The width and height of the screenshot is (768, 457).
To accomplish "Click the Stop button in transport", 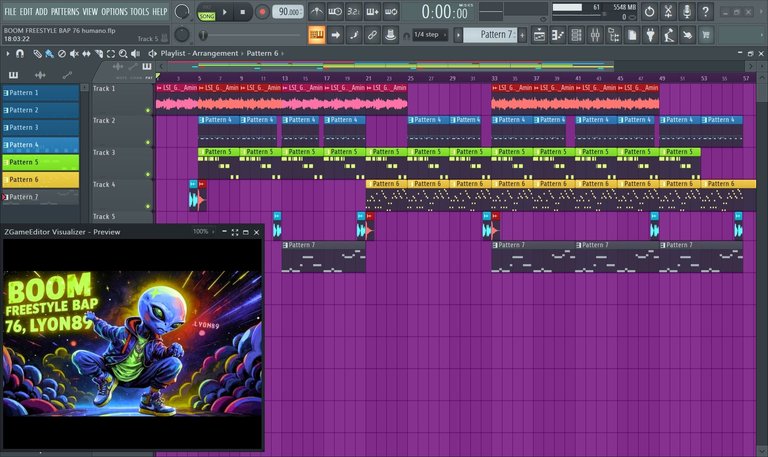I will click(x=242, y=12).
